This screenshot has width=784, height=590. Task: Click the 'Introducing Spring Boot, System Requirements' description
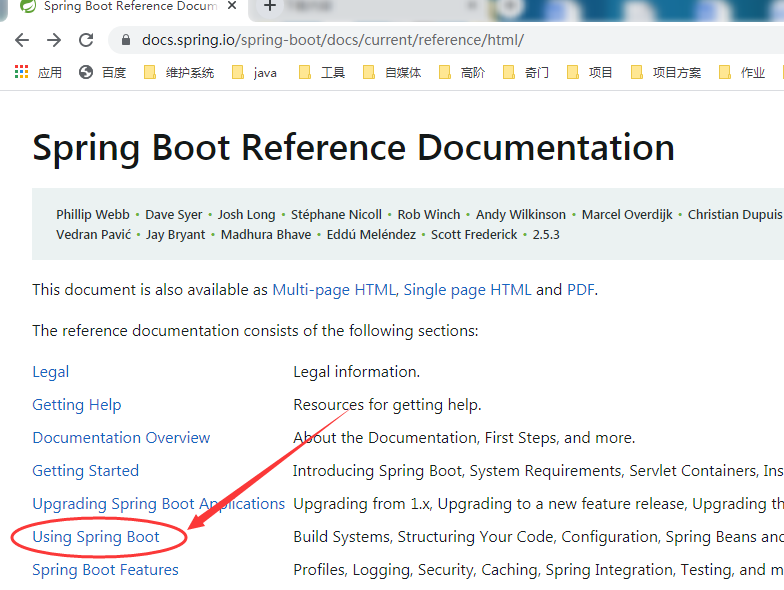[x=538, y=470]
